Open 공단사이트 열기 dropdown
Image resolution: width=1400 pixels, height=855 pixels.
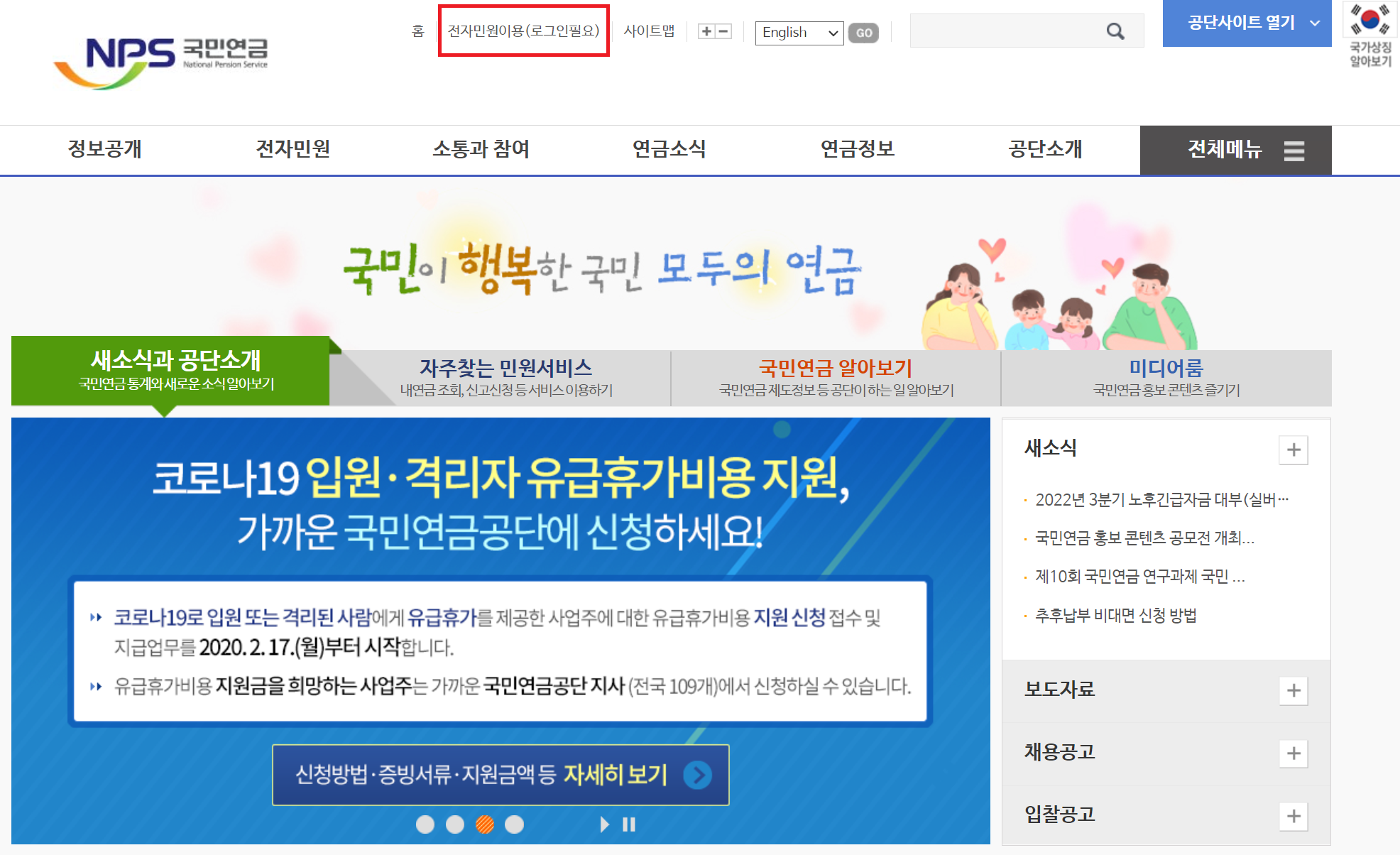[x=1247, y=23]
